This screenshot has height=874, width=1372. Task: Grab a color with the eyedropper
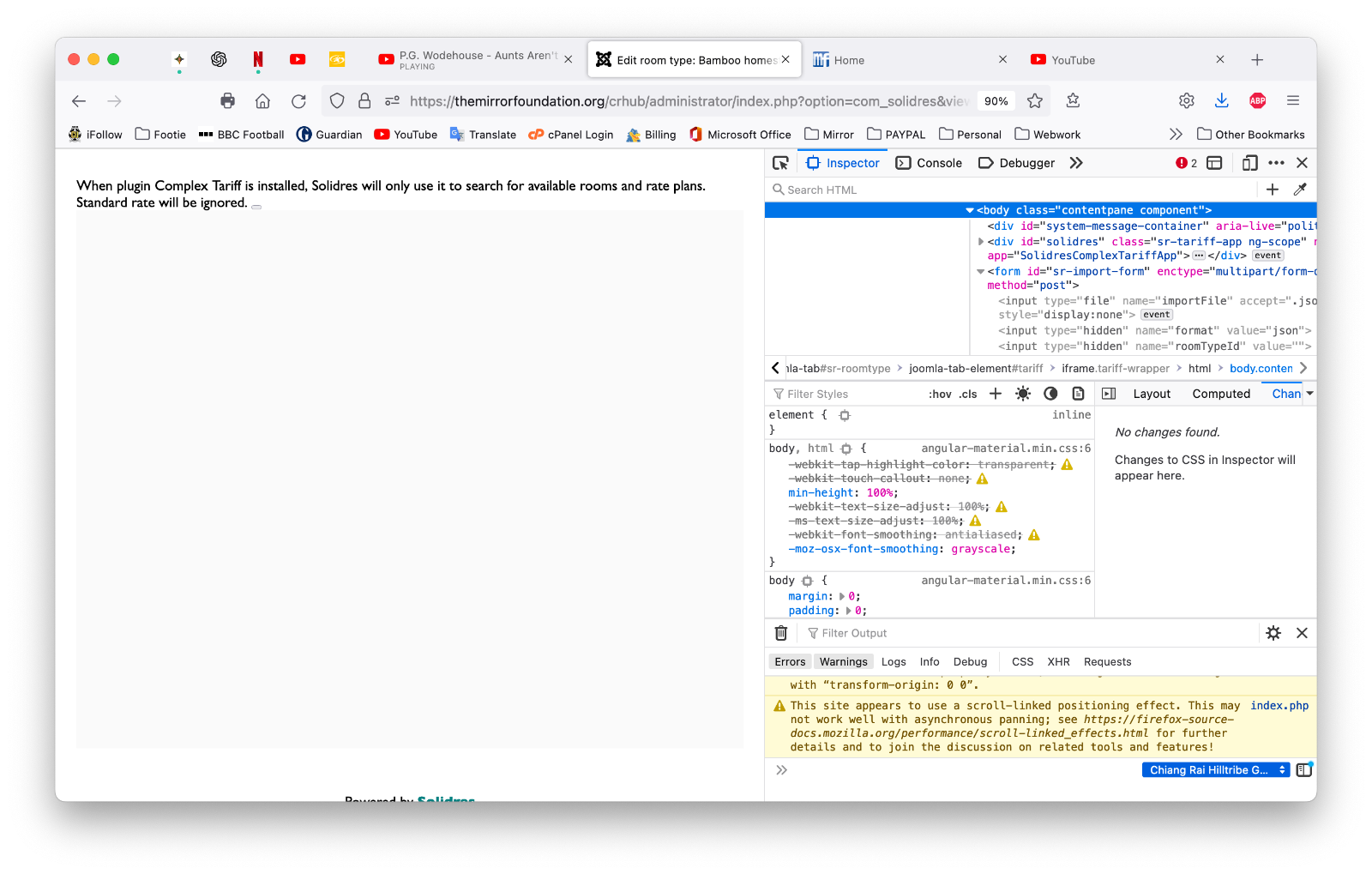(1300, 190)
